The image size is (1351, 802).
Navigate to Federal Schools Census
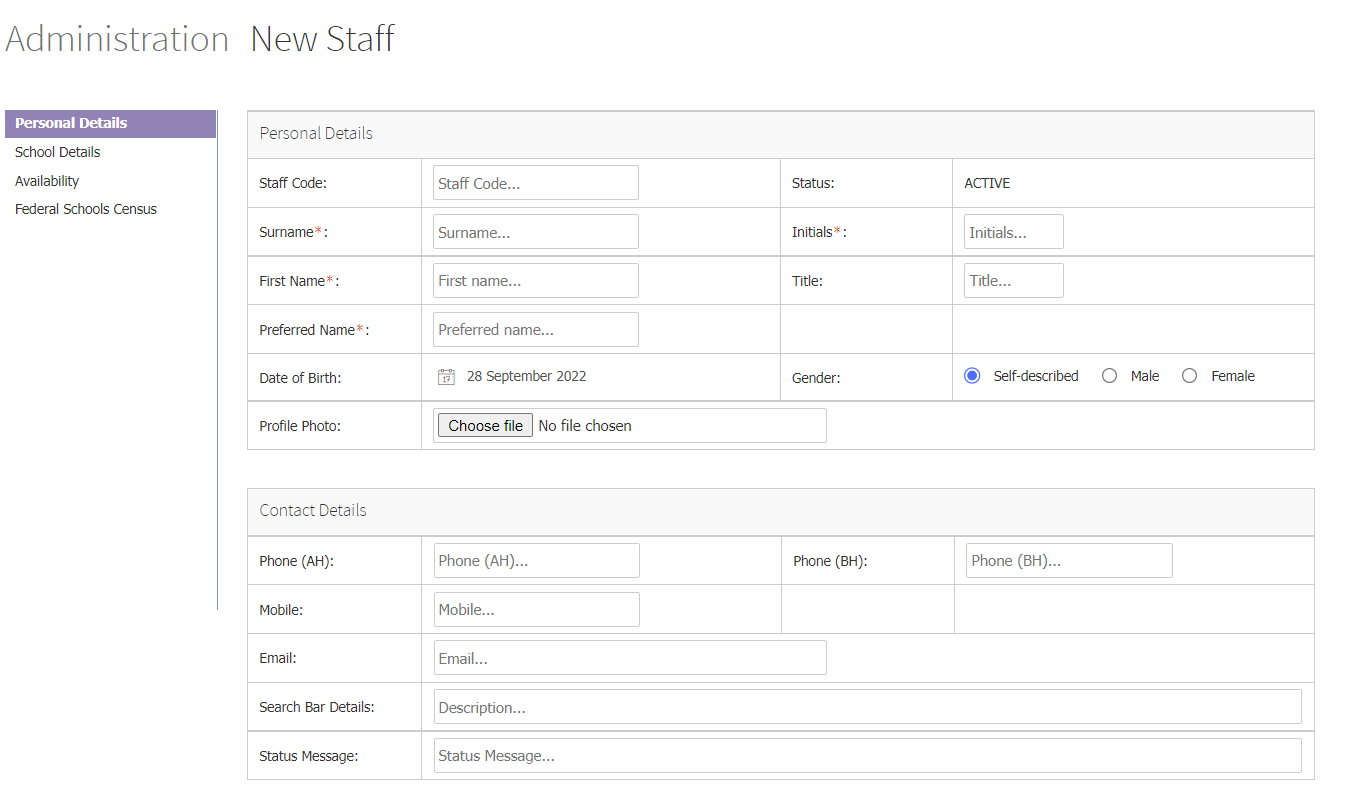85,208
